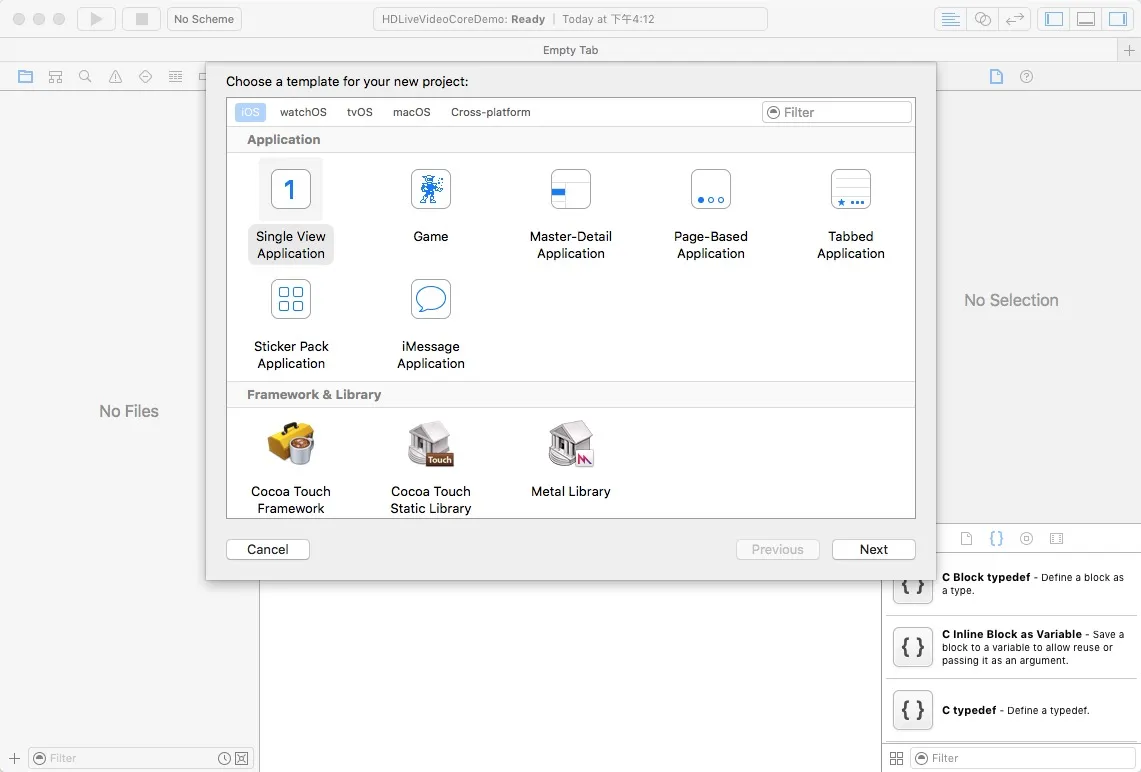Switch to the Assistant editor
Image resolution: width=1141 pixels, height=772 pixels.
[x=982, y=19]
